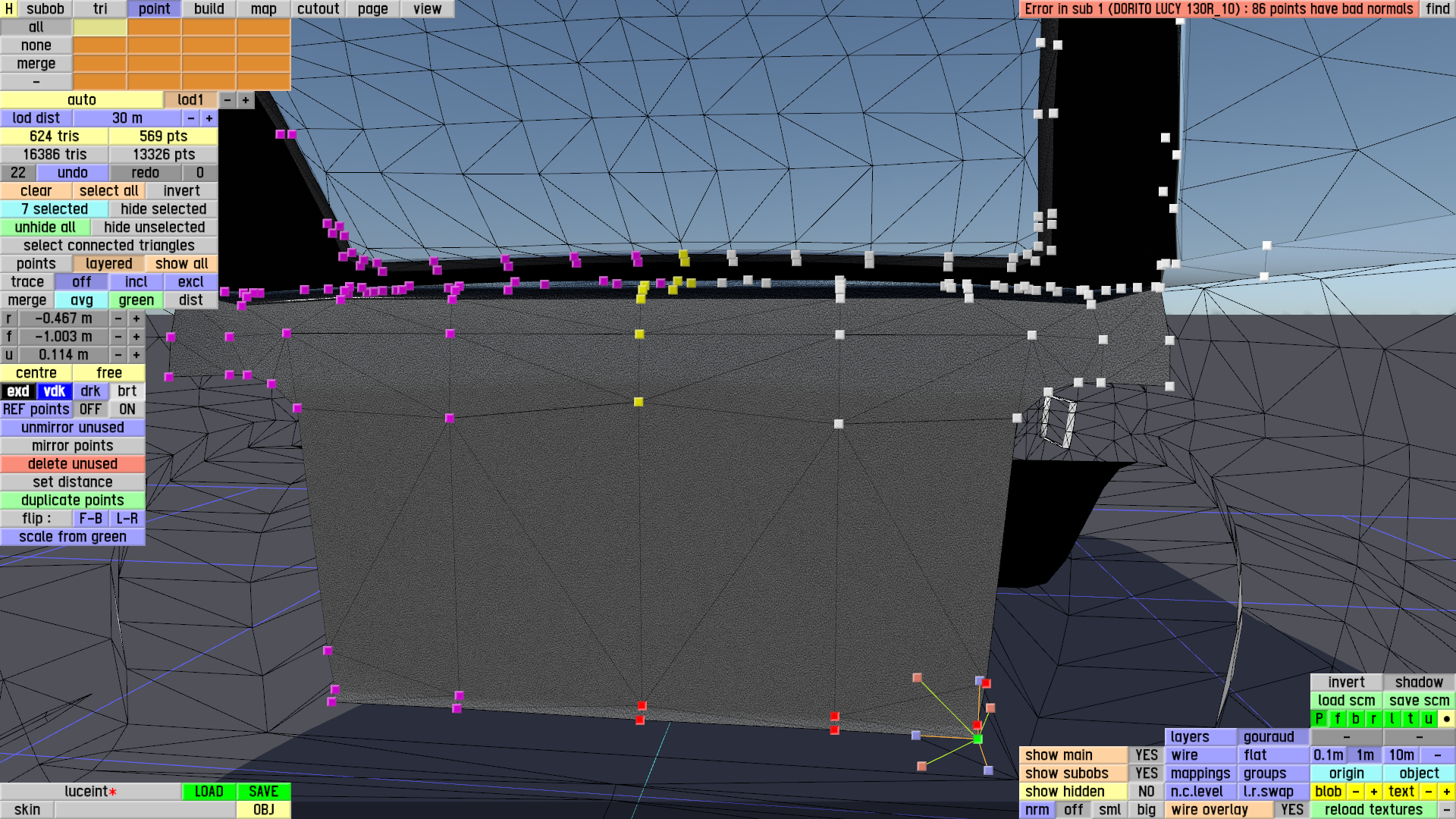The image size is (1456, 819).
Task: Click the H button in top-left corner
Action: point(9,9)
